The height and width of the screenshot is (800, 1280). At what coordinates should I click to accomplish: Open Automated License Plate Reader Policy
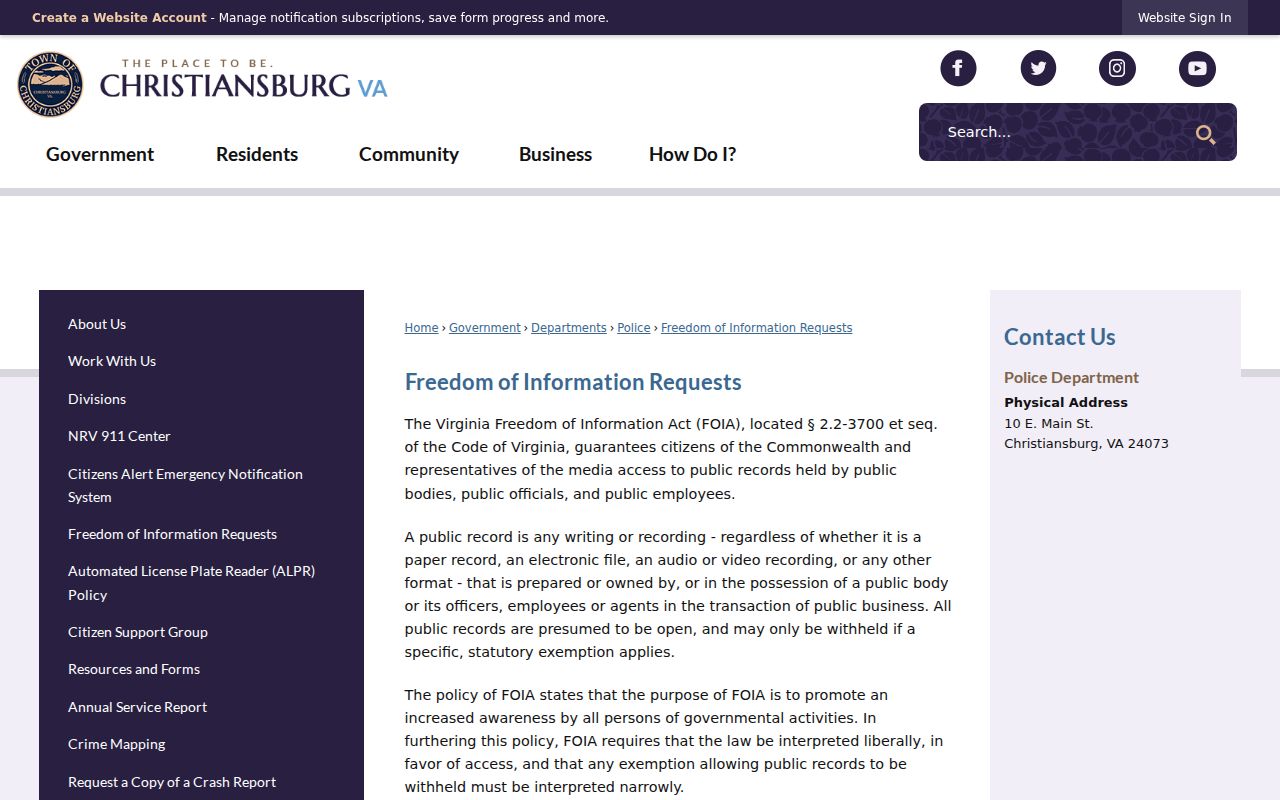[191, 583]
